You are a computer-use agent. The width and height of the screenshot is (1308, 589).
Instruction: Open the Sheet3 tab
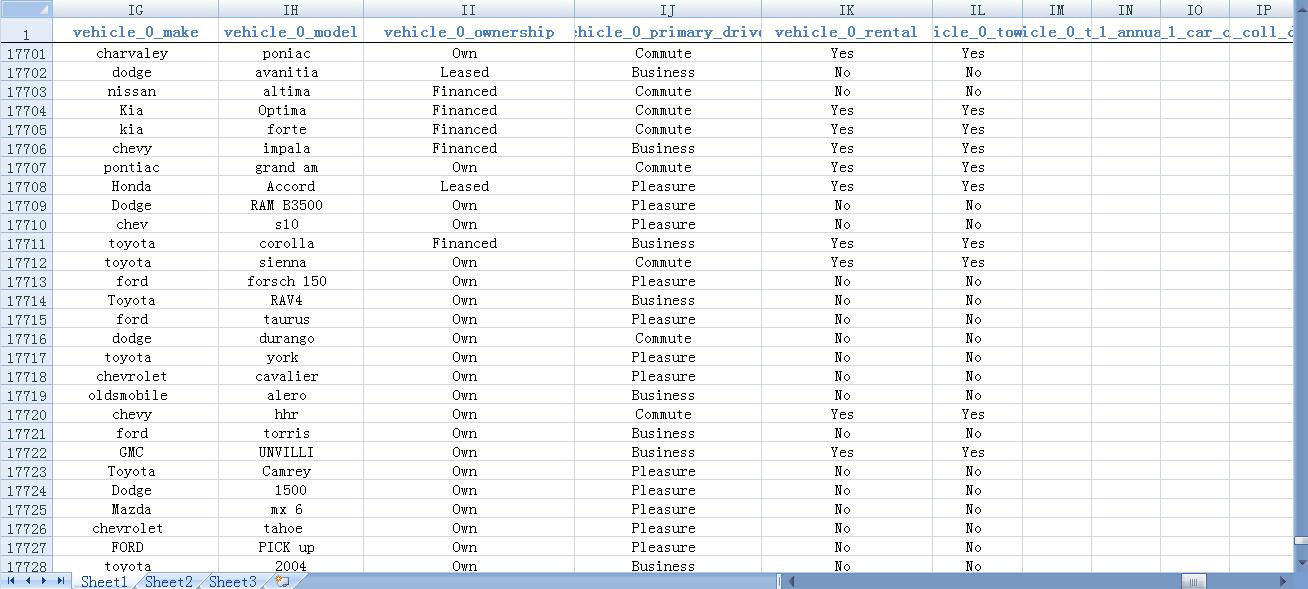click(232, 581)
